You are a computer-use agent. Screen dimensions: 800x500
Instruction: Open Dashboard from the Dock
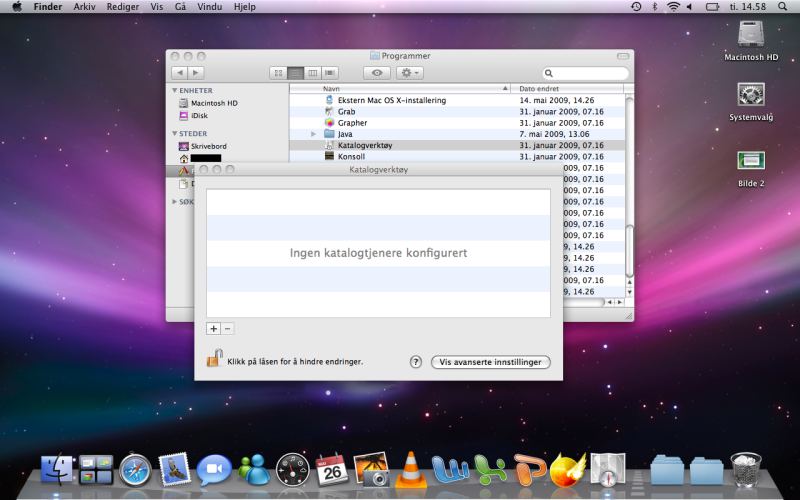(x=292, y=469)
